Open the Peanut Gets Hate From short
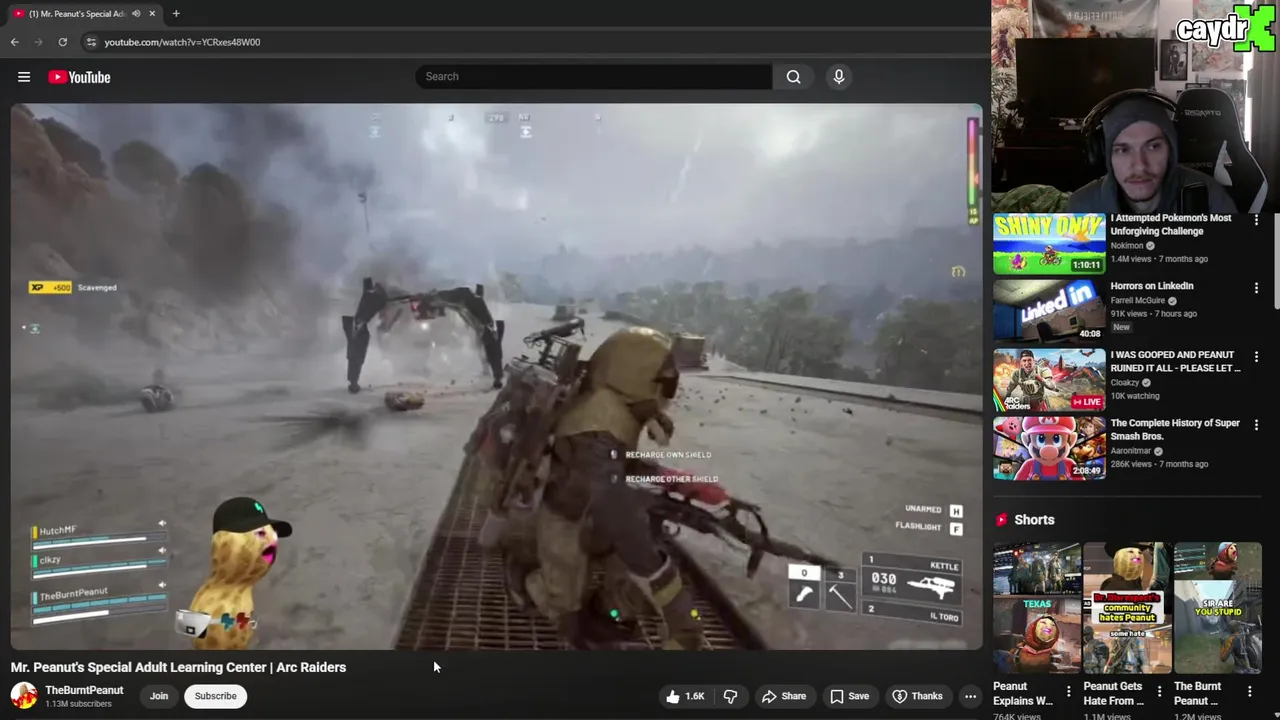 coord(1127,608)
